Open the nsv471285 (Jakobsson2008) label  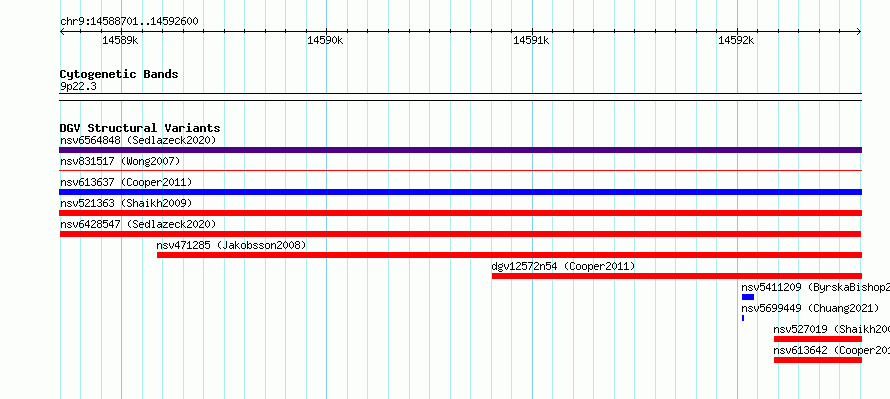coord(231,245)
